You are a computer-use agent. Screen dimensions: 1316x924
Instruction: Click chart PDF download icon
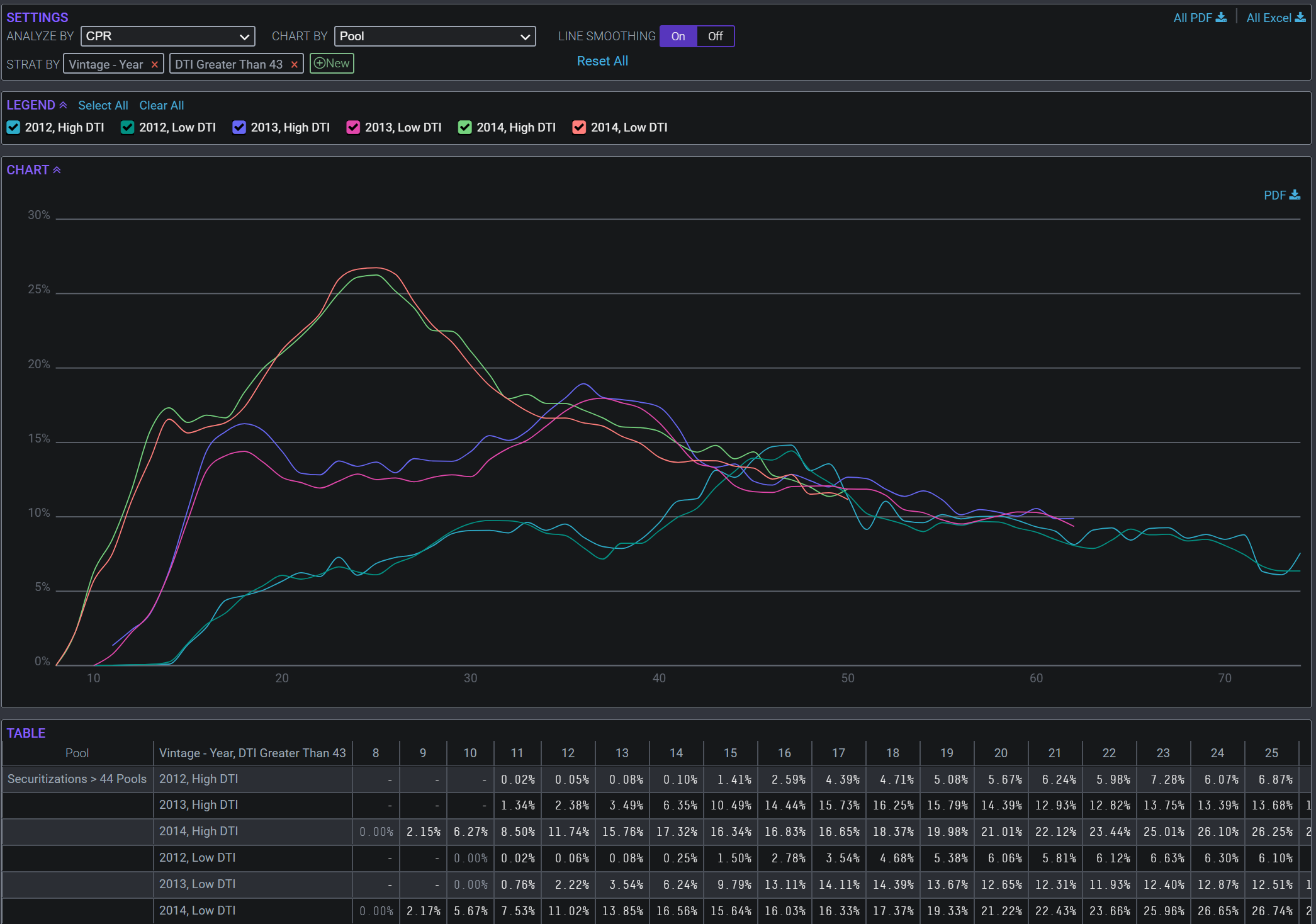point(1295,195)
